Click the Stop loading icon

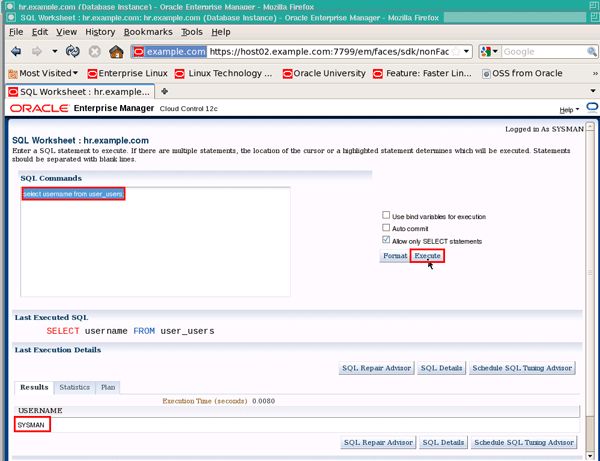coord(95,51)
